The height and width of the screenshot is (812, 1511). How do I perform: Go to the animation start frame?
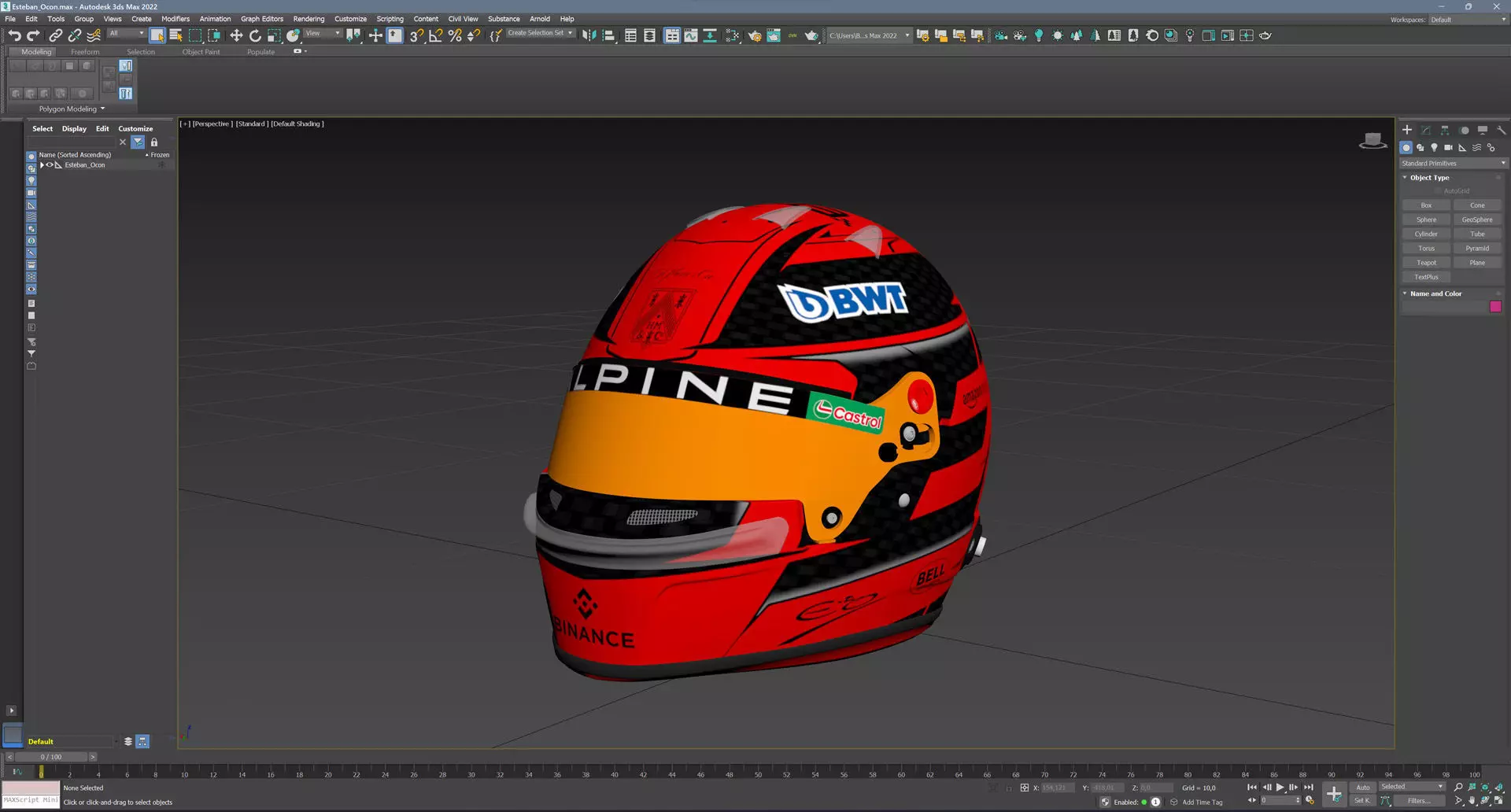click(1252, 787)
